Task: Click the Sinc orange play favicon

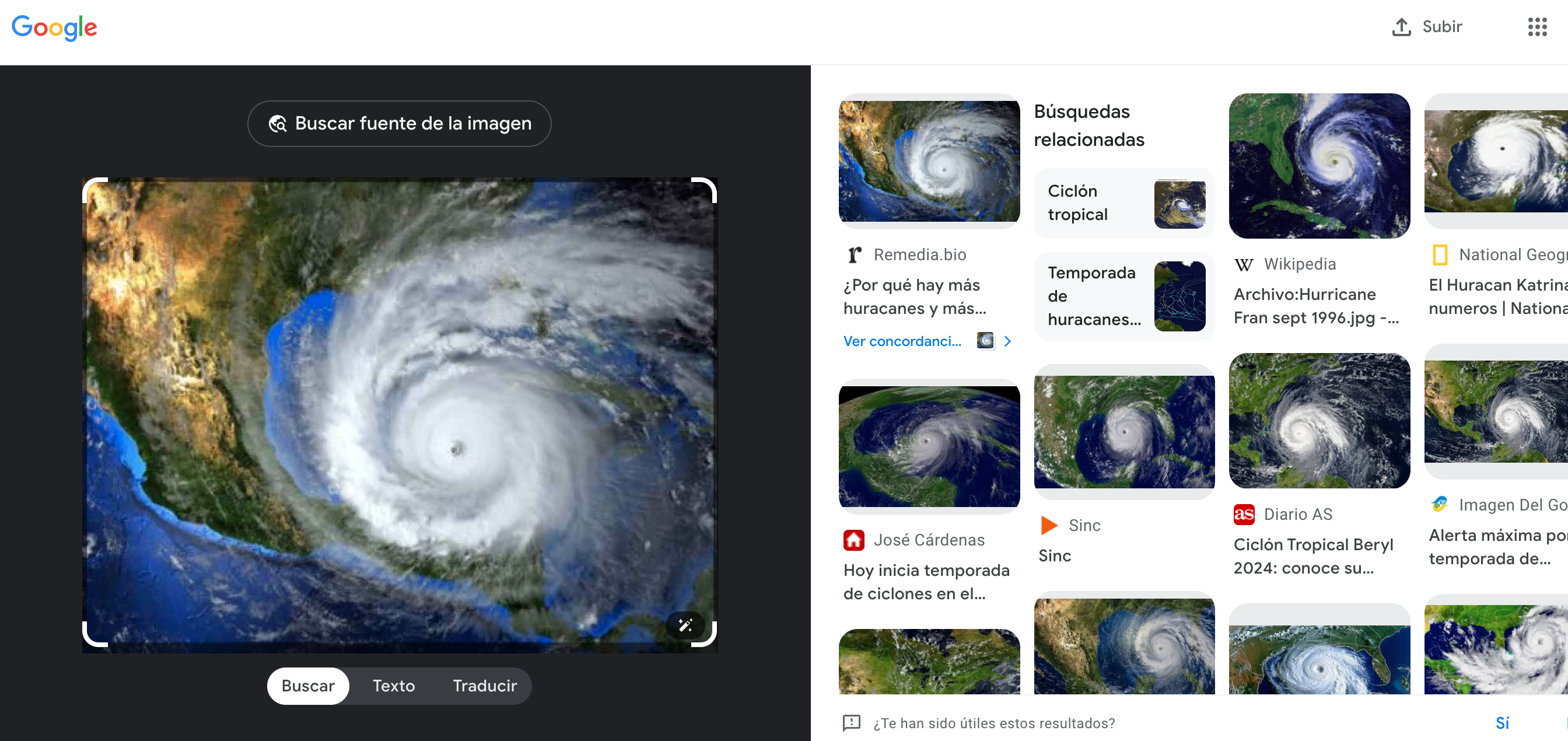Action: coord(1049,525)
